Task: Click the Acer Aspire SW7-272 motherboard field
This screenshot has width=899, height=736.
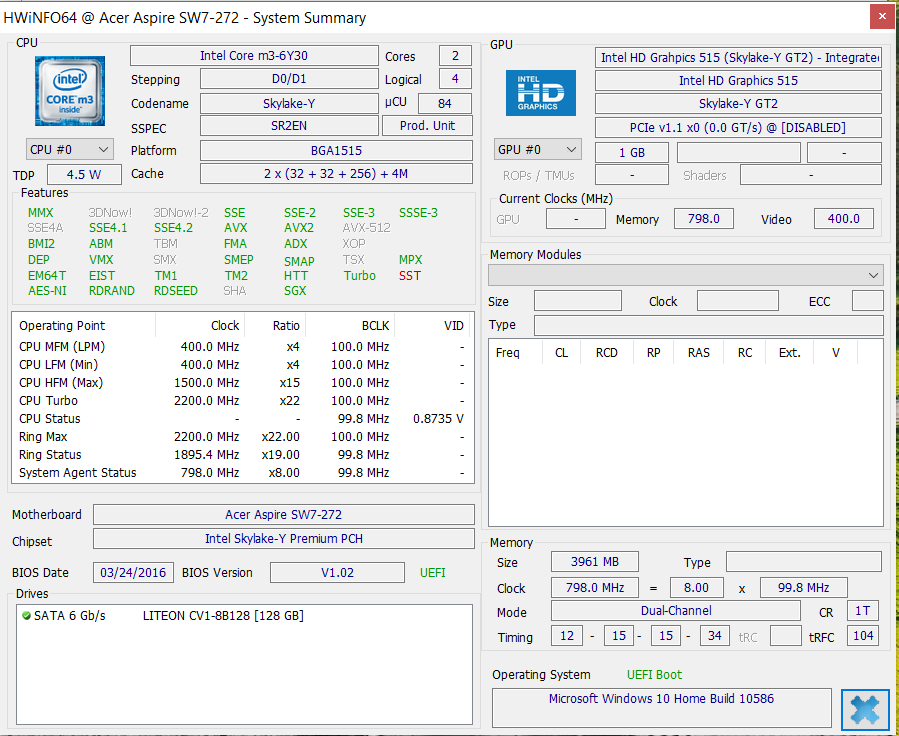Action: point(283,515)
